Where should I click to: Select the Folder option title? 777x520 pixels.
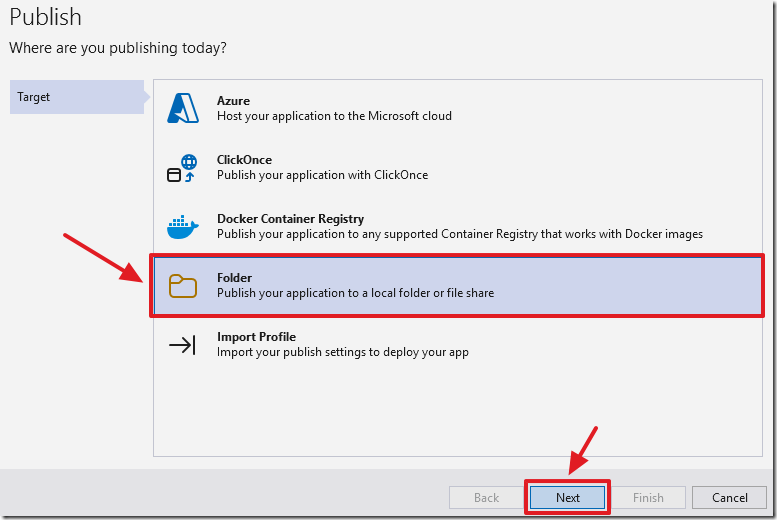pos(234,278)
